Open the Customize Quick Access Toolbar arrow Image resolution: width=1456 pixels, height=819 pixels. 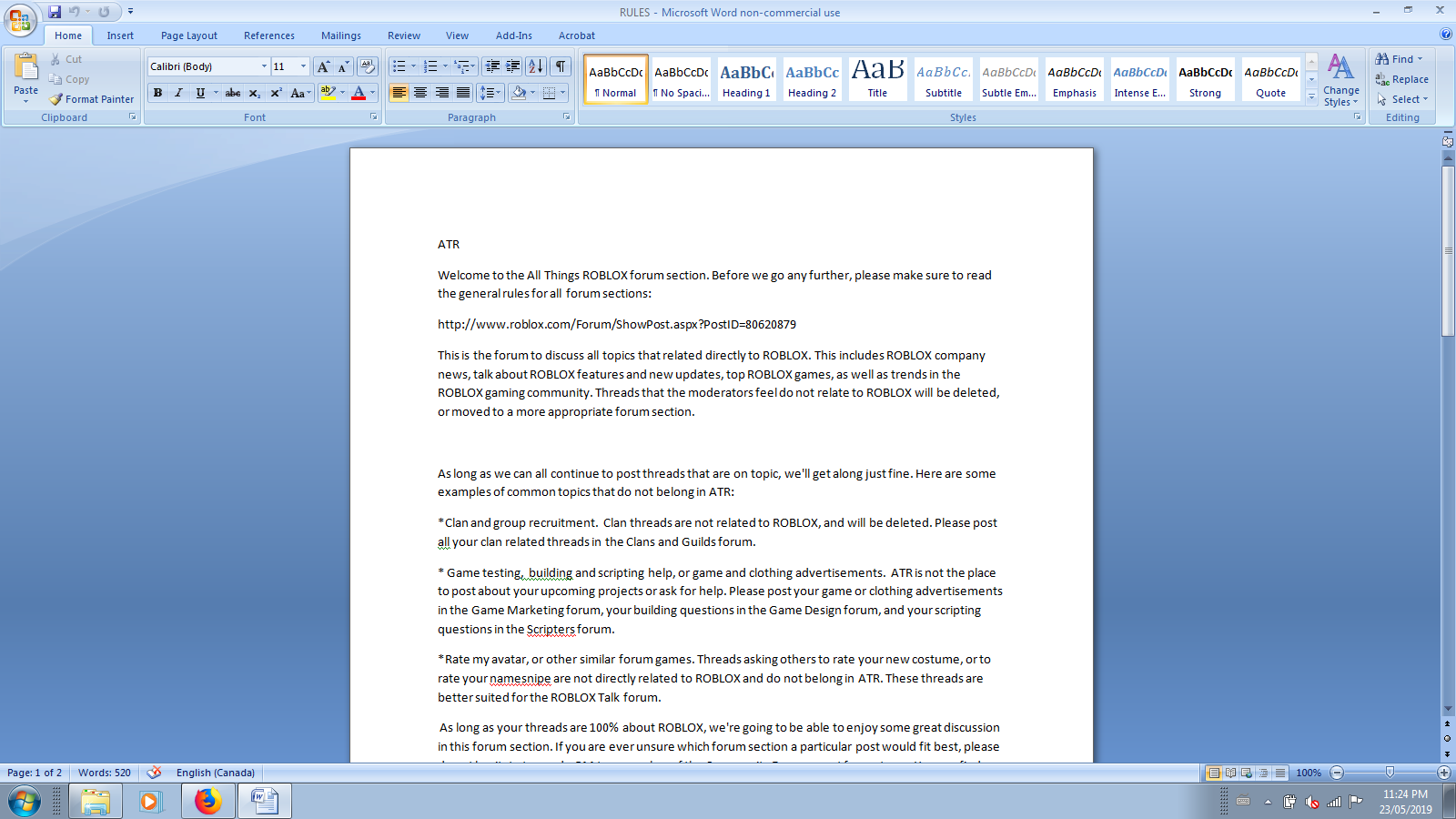[130, 12]
